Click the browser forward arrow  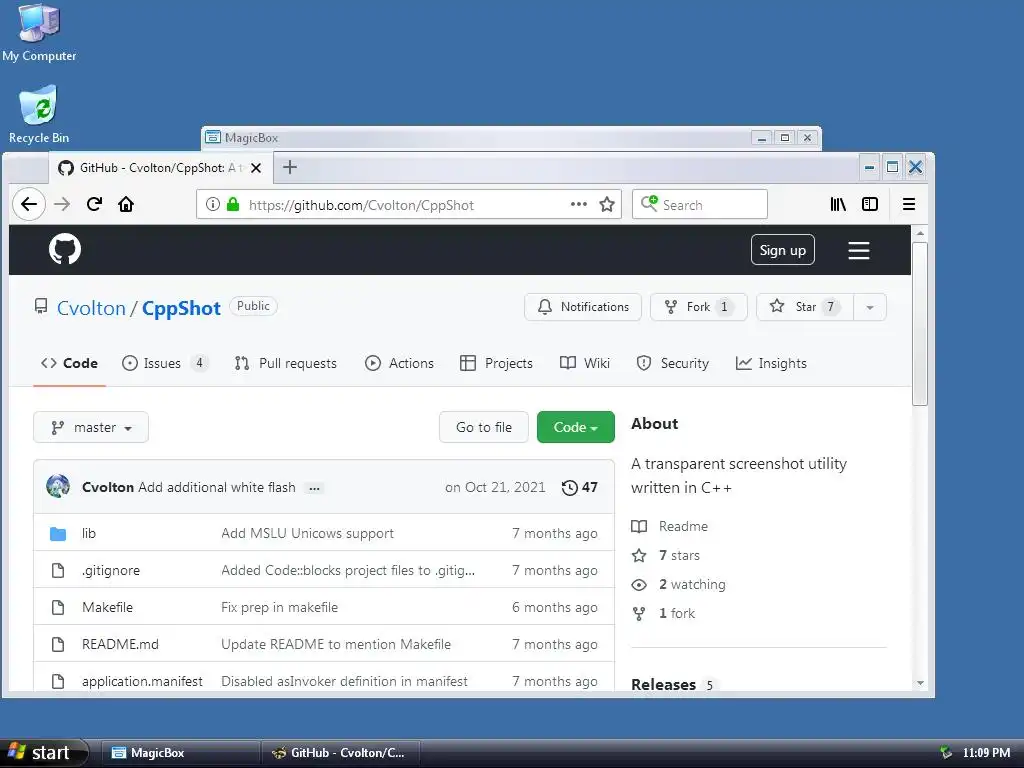62,204
